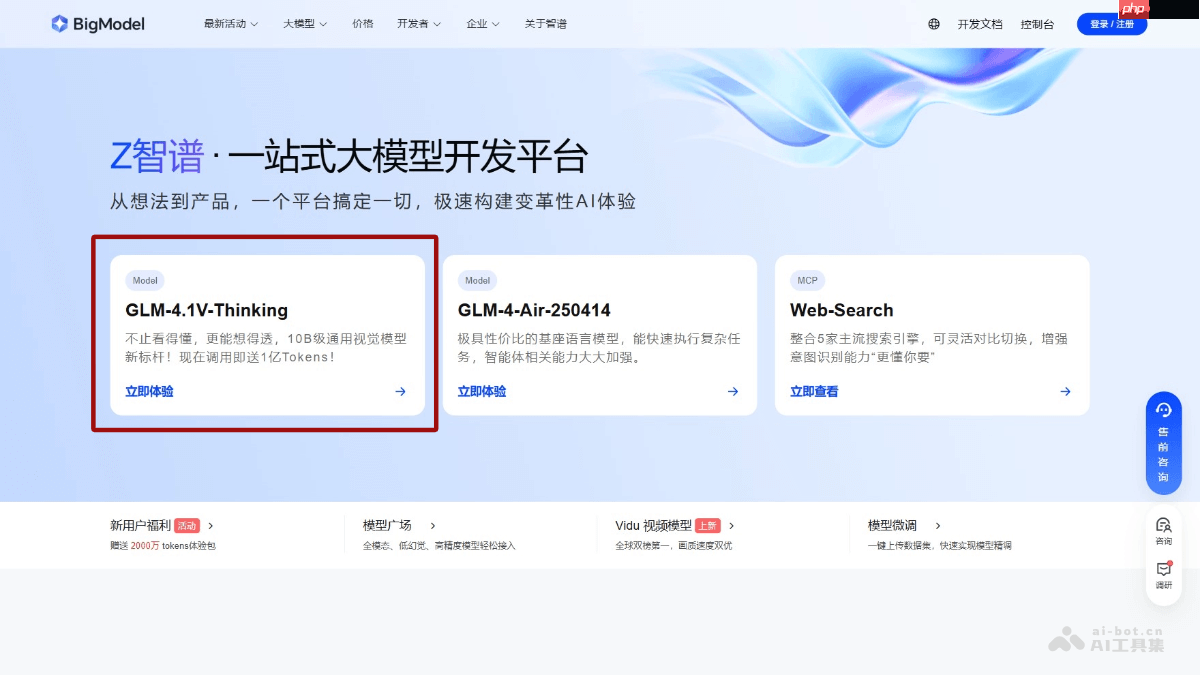This screenshot has width=1200, height=675.
Task: Click GLM-4.1V-Thinking description about 10B级通用视觉模型
Action: click(266, 348)
